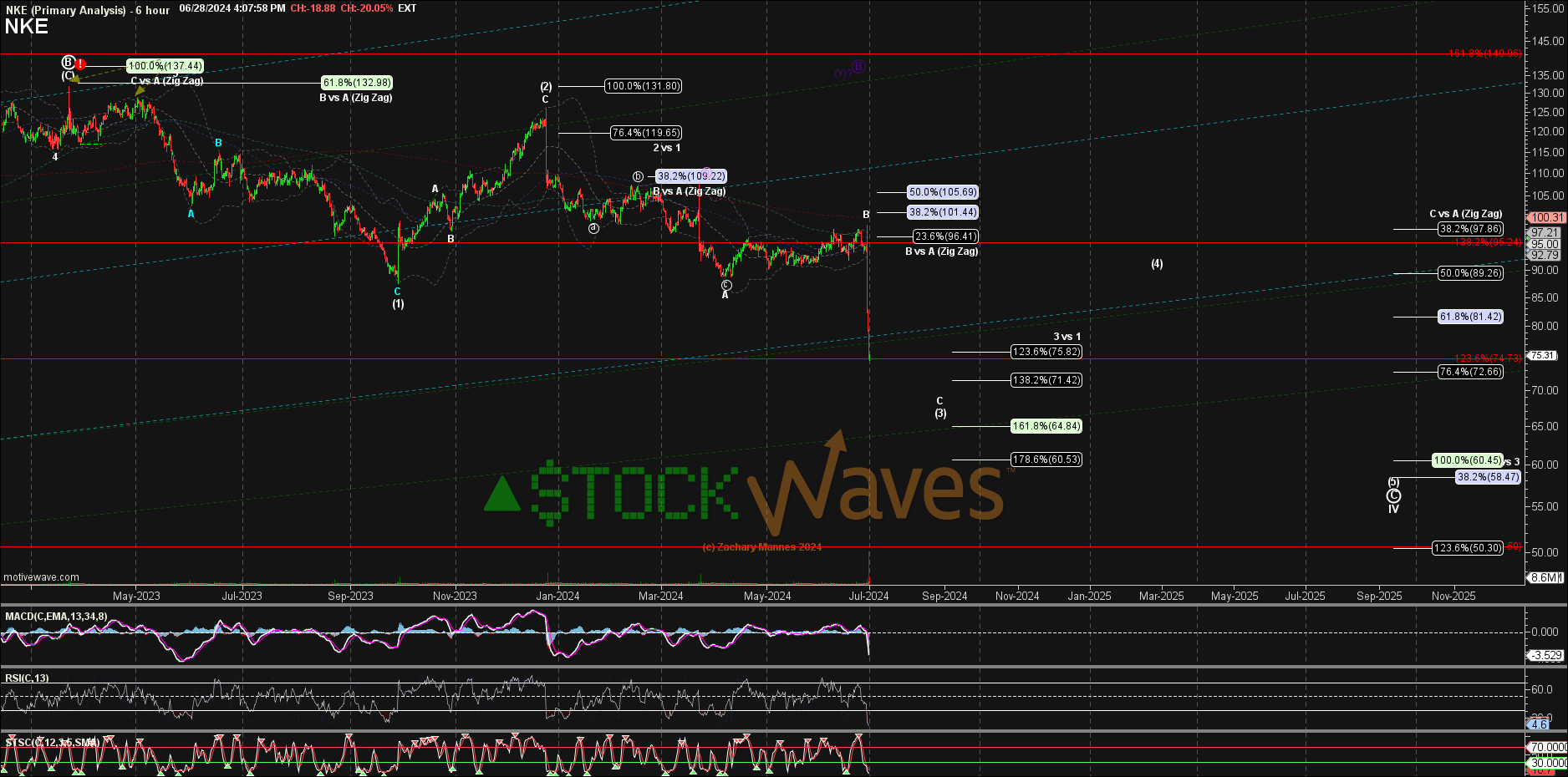Click the Nov-2024 date axis label

pyautogui.click(x=1017, y=596)
